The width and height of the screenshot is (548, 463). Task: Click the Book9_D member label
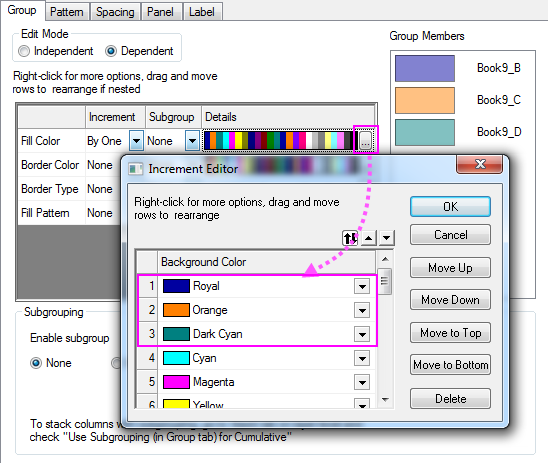coord(499,132)
